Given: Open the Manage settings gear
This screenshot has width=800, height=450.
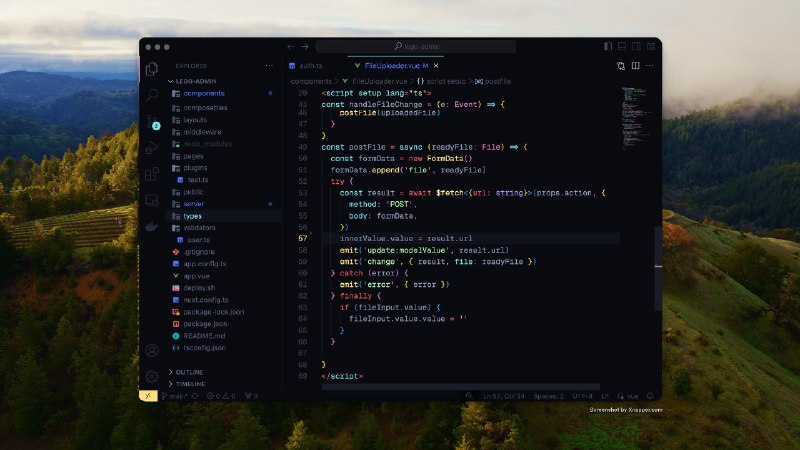Looking at the screenshot, I should [152, 377].
